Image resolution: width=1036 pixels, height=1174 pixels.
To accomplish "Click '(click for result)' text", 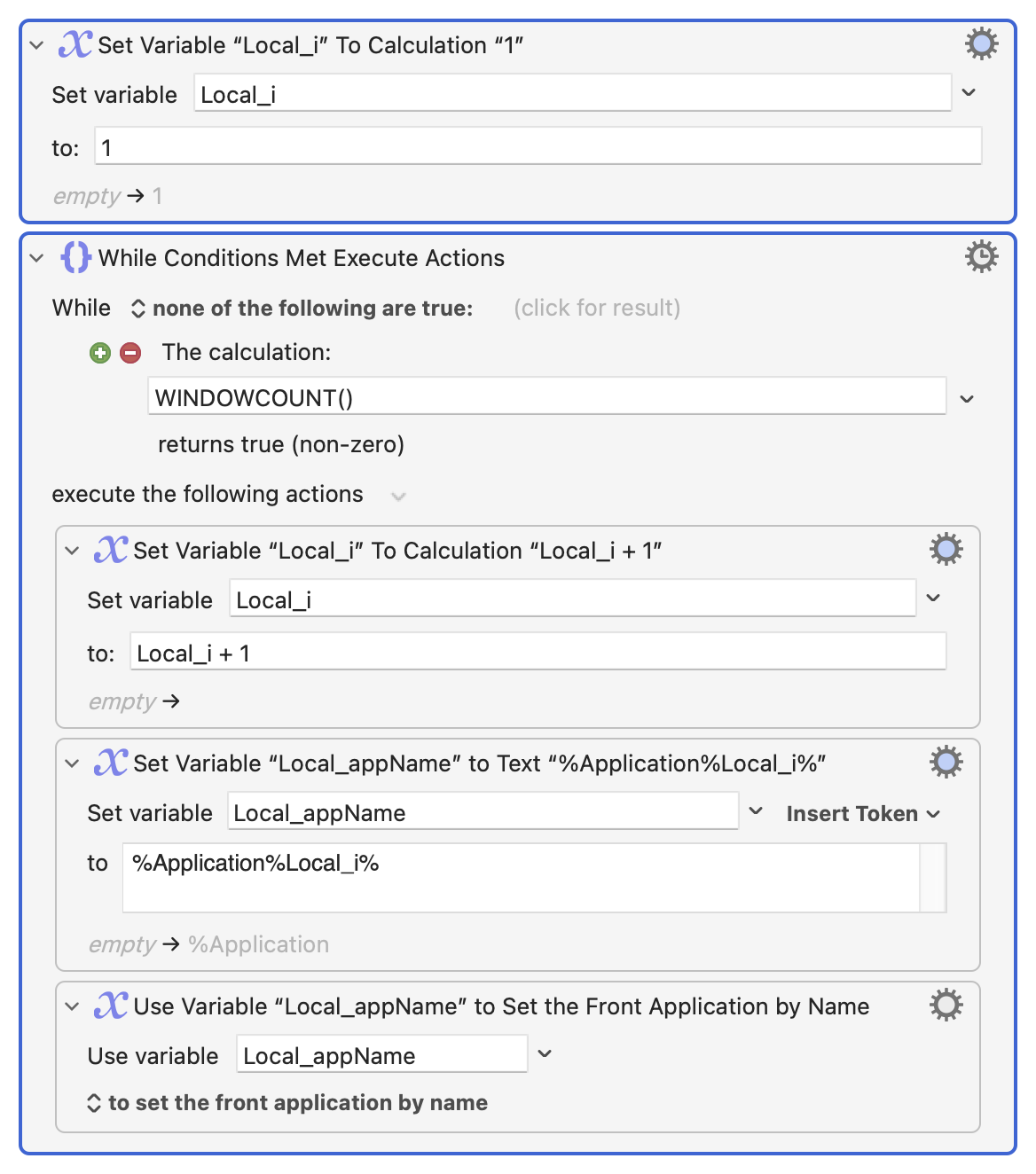I will [597, 308].
